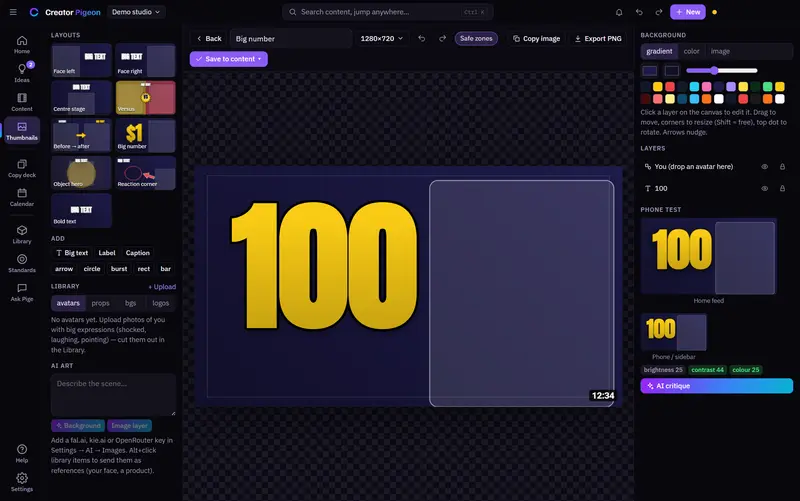This screenshot has height=501, width=800.
Task: Switch background to color tab
Action: 691,51
